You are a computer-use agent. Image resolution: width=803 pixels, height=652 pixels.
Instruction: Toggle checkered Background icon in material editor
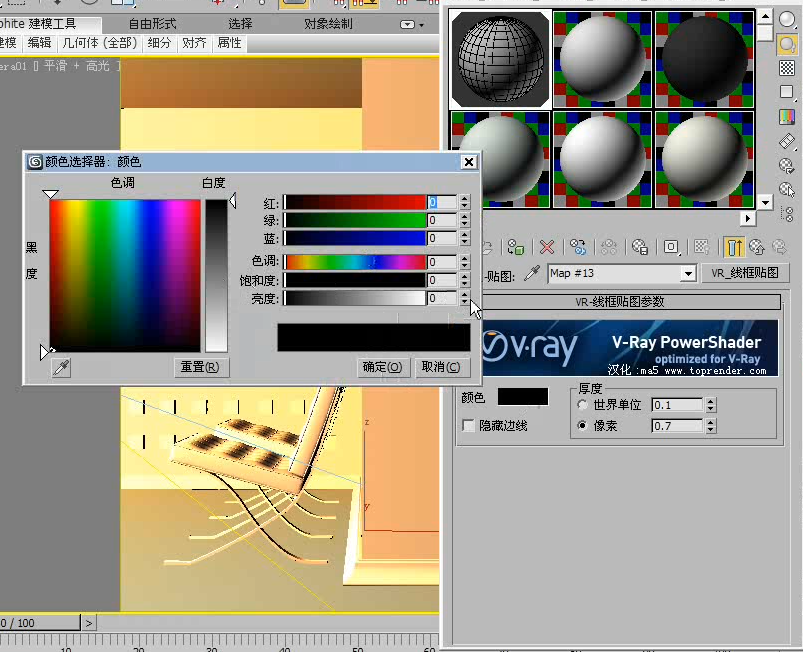click(x=787, y=68)
